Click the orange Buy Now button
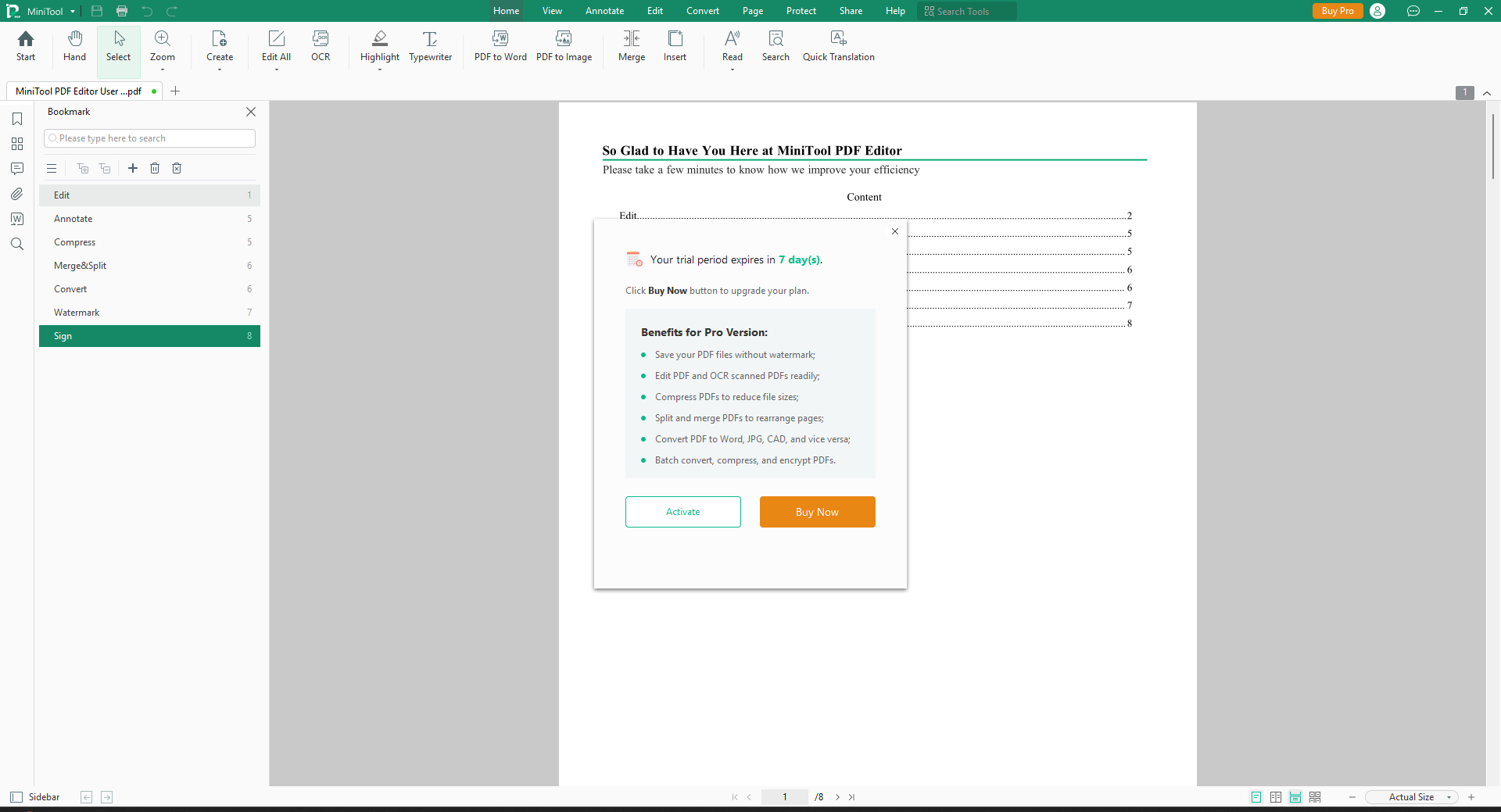1501x812 pixels. (818, 512)
